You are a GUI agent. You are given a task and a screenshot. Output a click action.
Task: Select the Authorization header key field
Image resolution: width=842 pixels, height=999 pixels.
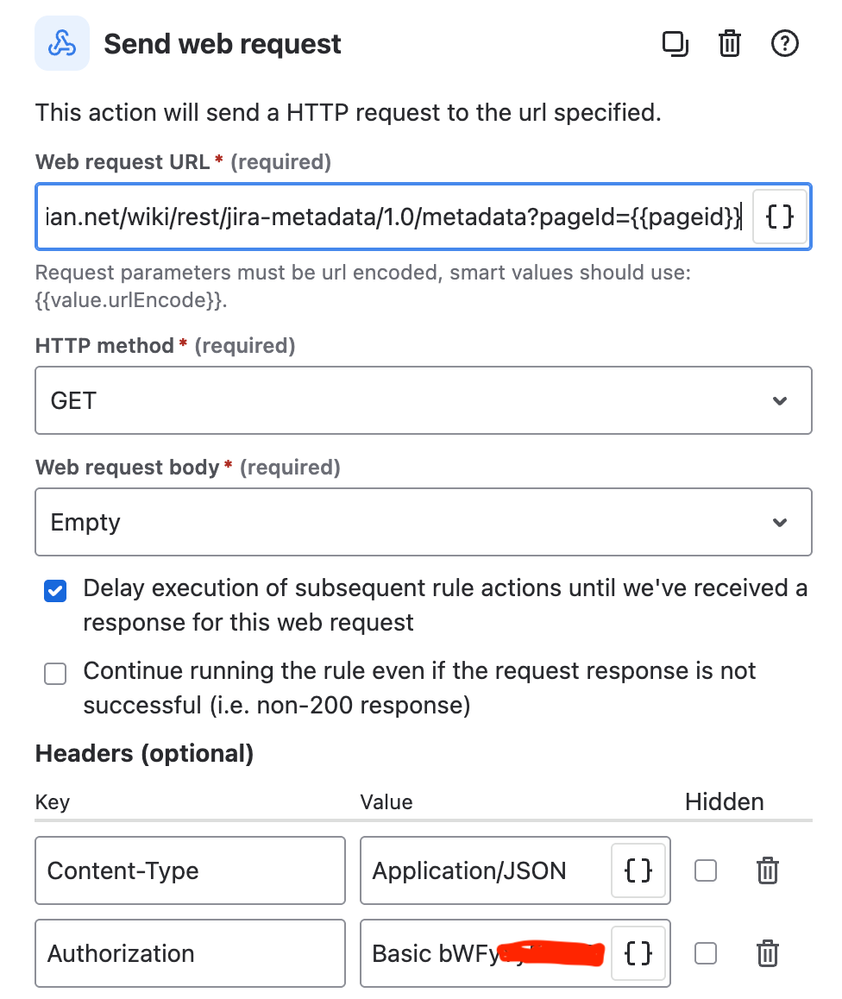tap(190, 953)
